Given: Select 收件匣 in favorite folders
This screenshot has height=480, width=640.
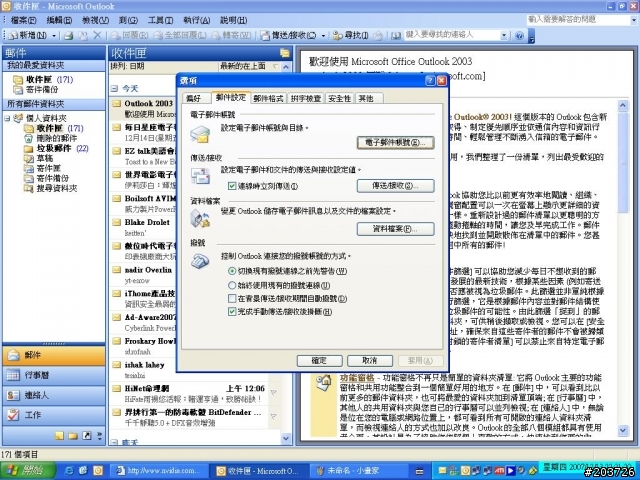Looking at the screenshot, I should pyautogui.click(x=43, y=80).
